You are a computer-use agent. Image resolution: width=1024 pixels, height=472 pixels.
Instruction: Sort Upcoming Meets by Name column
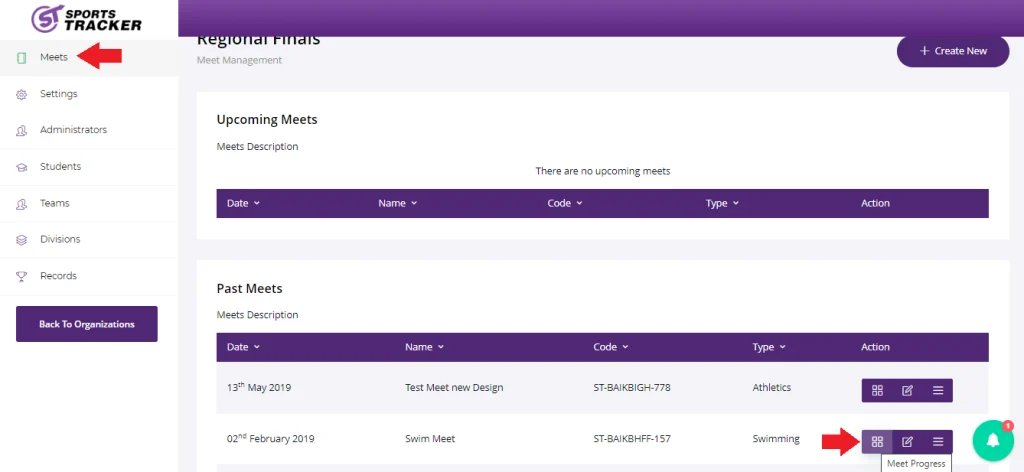(397, 203)
